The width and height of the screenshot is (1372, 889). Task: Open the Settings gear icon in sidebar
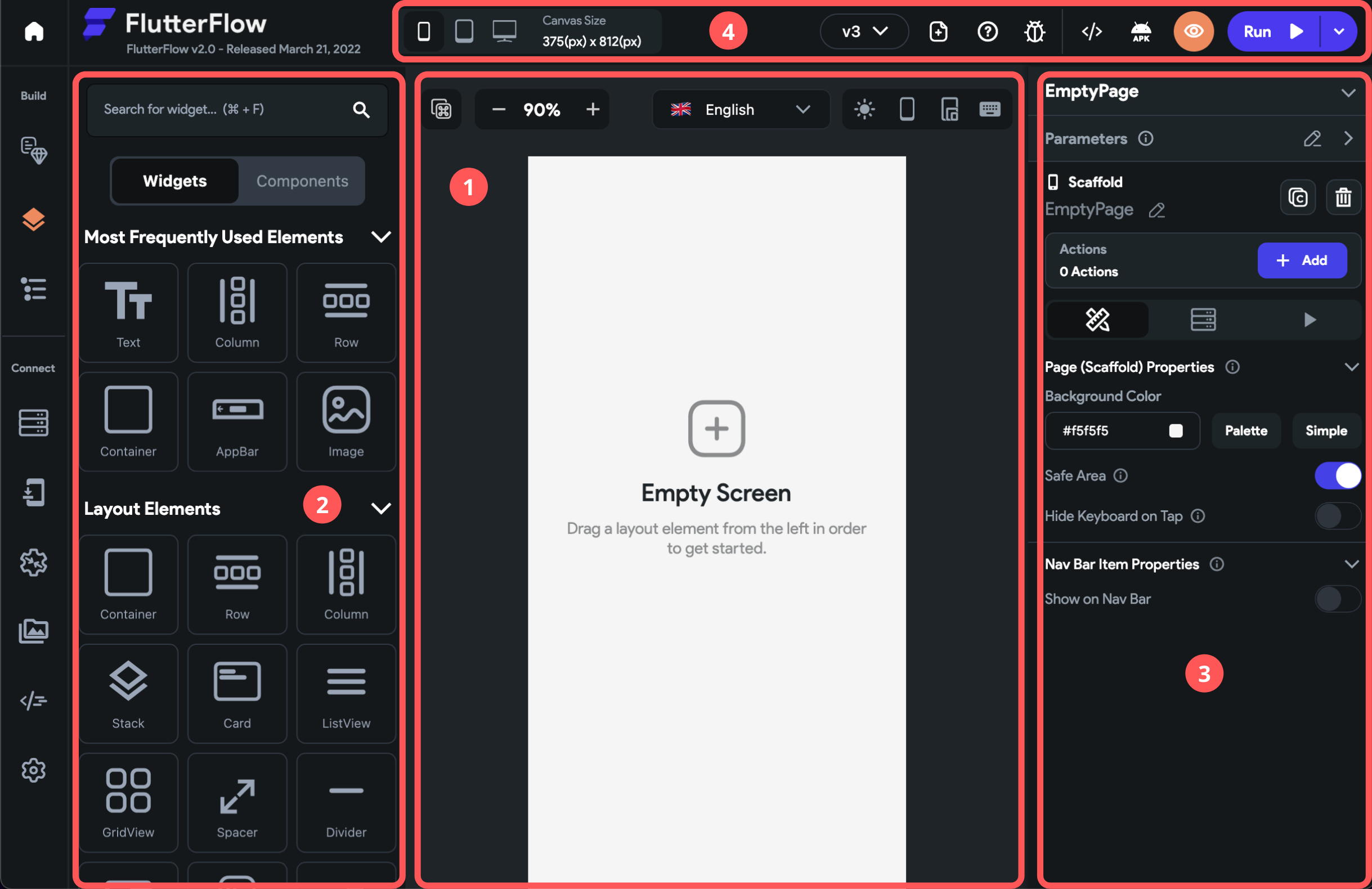pos(33,770)
